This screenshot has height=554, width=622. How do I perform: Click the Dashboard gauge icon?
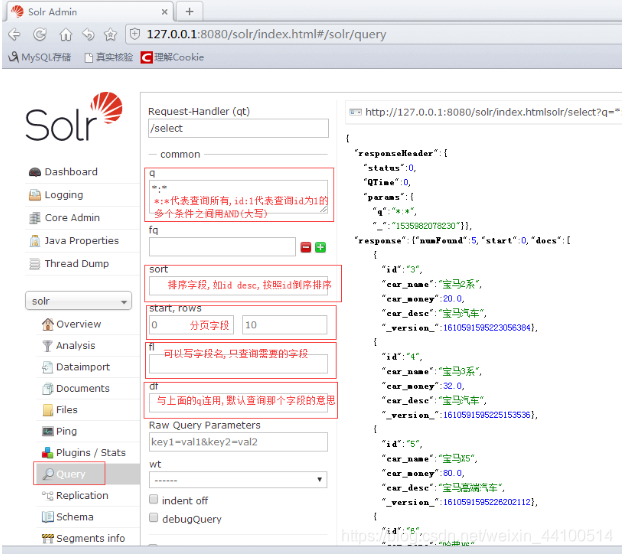pos(35,172)
